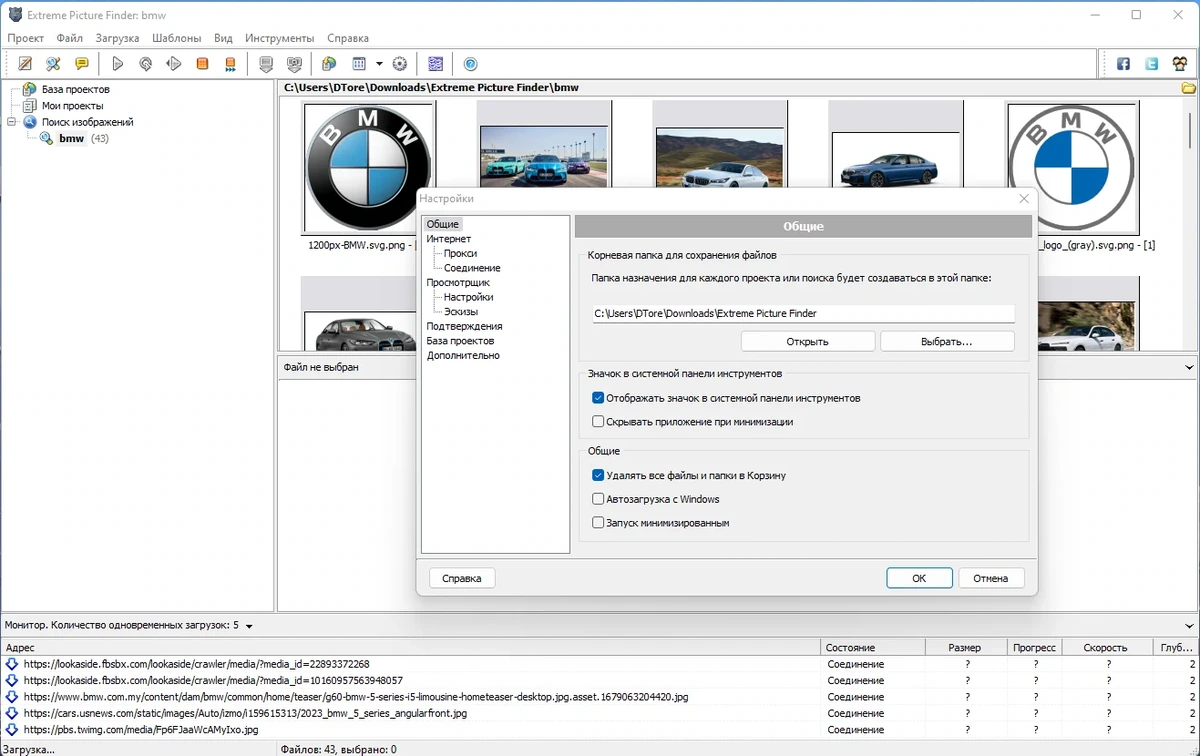Open the Загрузка menu
The image size is (1200, 756).
[x=118, y=38]
